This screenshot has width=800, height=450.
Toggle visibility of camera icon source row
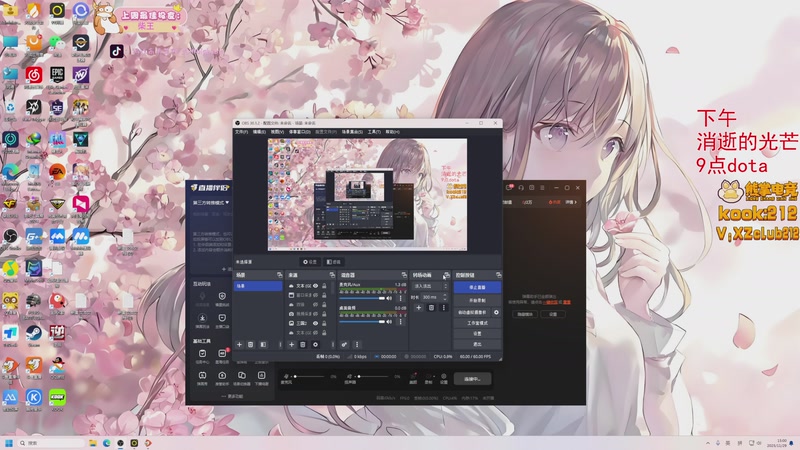315,314
